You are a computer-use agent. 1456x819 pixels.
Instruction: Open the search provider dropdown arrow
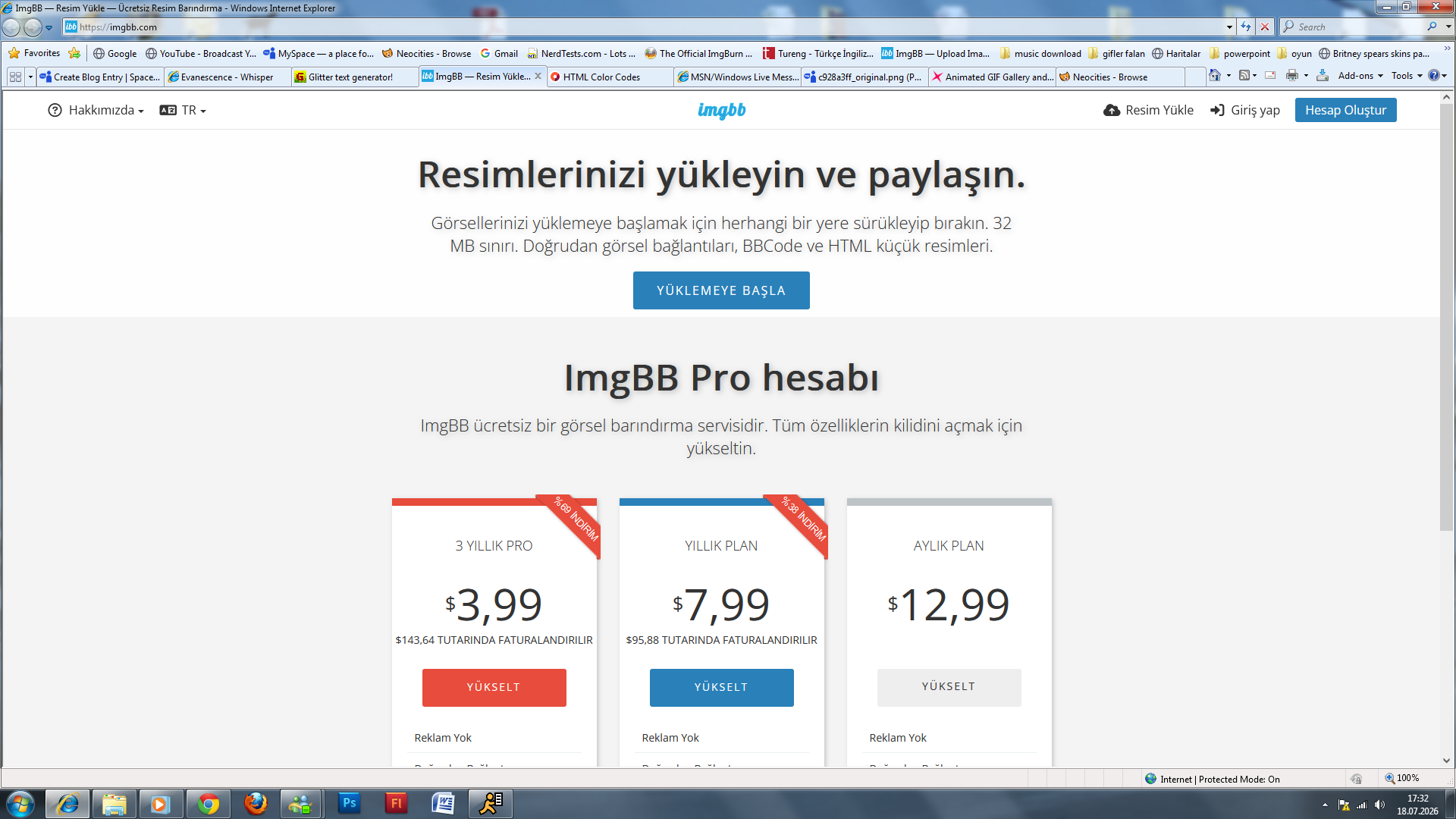click(x=1448, y=27)
